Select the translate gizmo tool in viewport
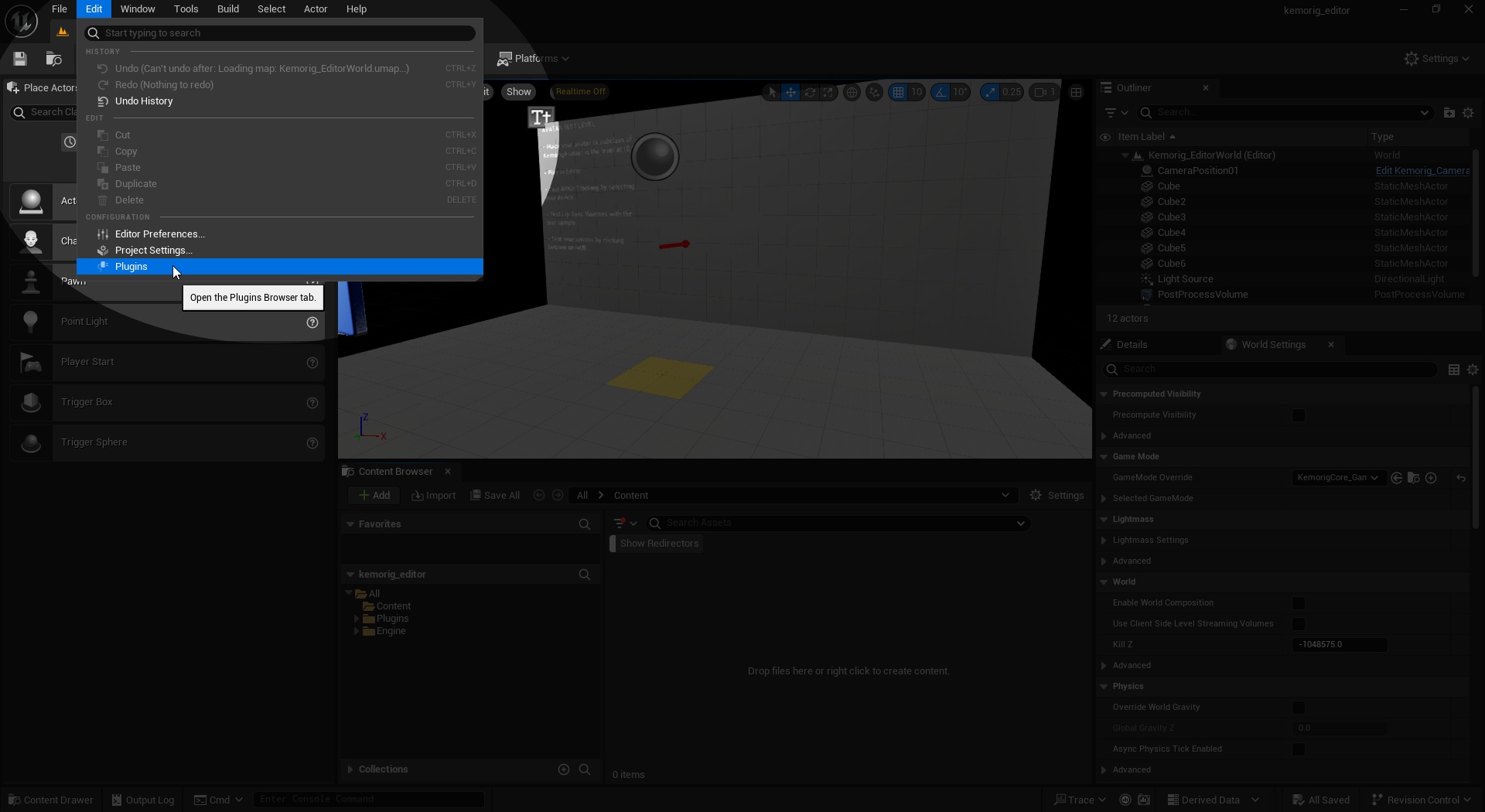The image size is (1485, 812). click(790, 92)
